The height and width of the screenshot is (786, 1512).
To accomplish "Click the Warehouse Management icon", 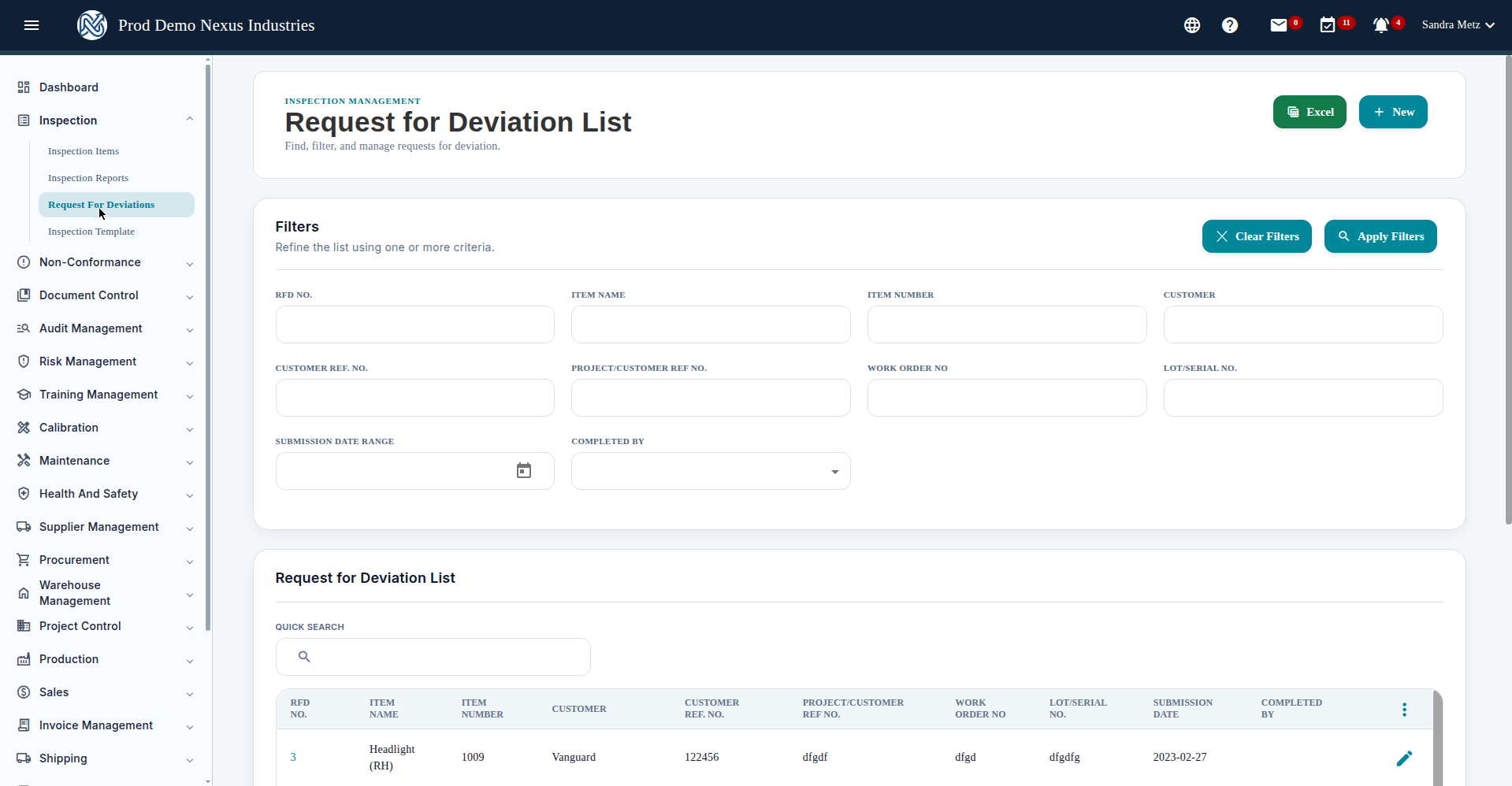I will 24,593.
